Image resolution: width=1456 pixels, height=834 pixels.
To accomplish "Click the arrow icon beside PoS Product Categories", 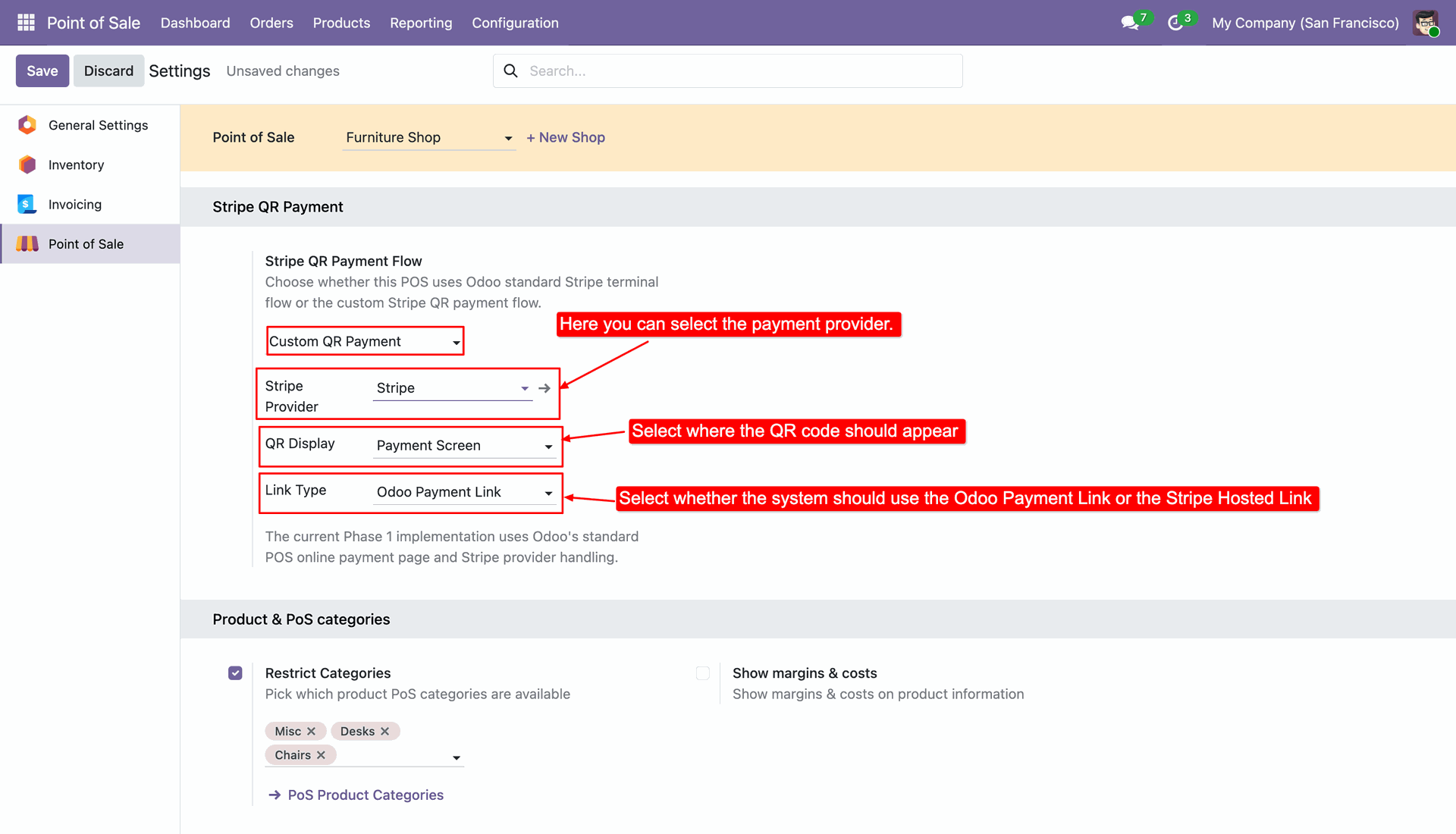I will 275,795.
